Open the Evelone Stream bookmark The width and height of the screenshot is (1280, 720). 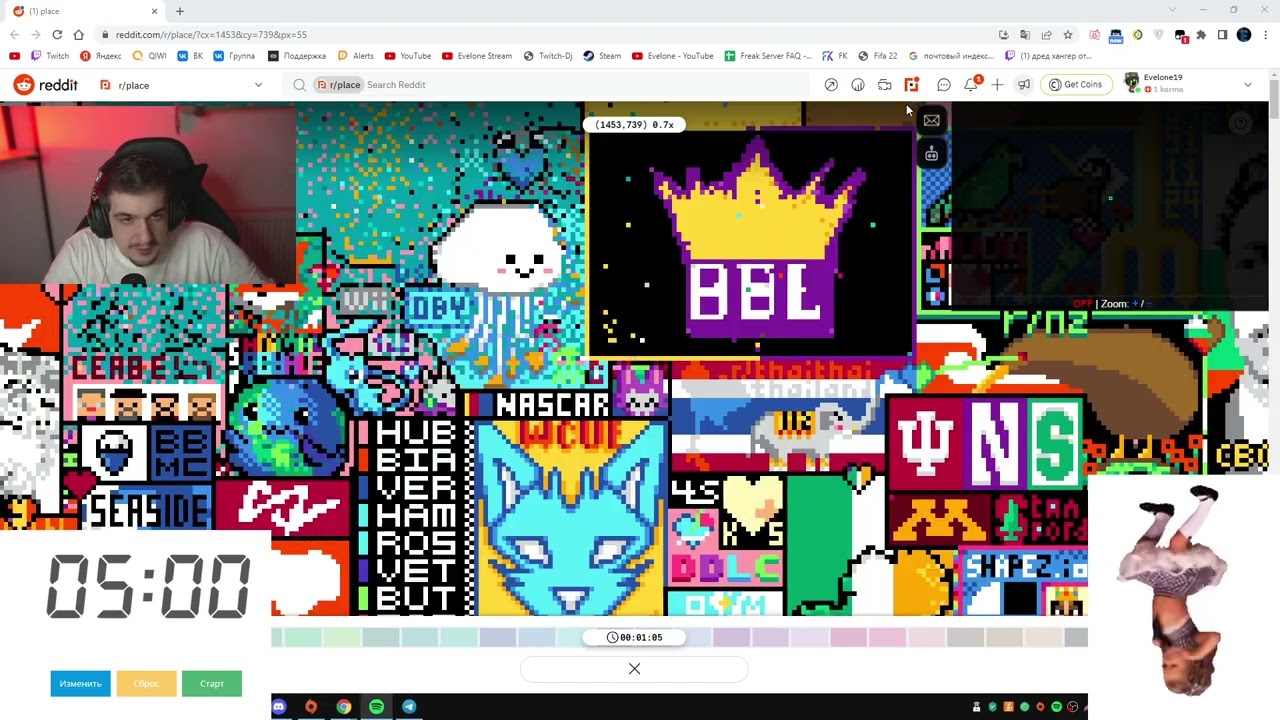tap(477, 56)
